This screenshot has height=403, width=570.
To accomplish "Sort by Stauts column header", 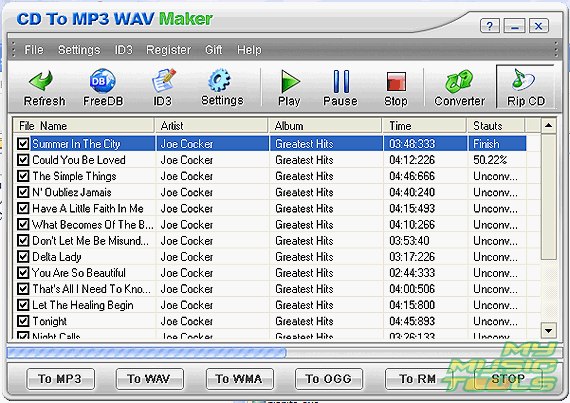I will 496,126.
